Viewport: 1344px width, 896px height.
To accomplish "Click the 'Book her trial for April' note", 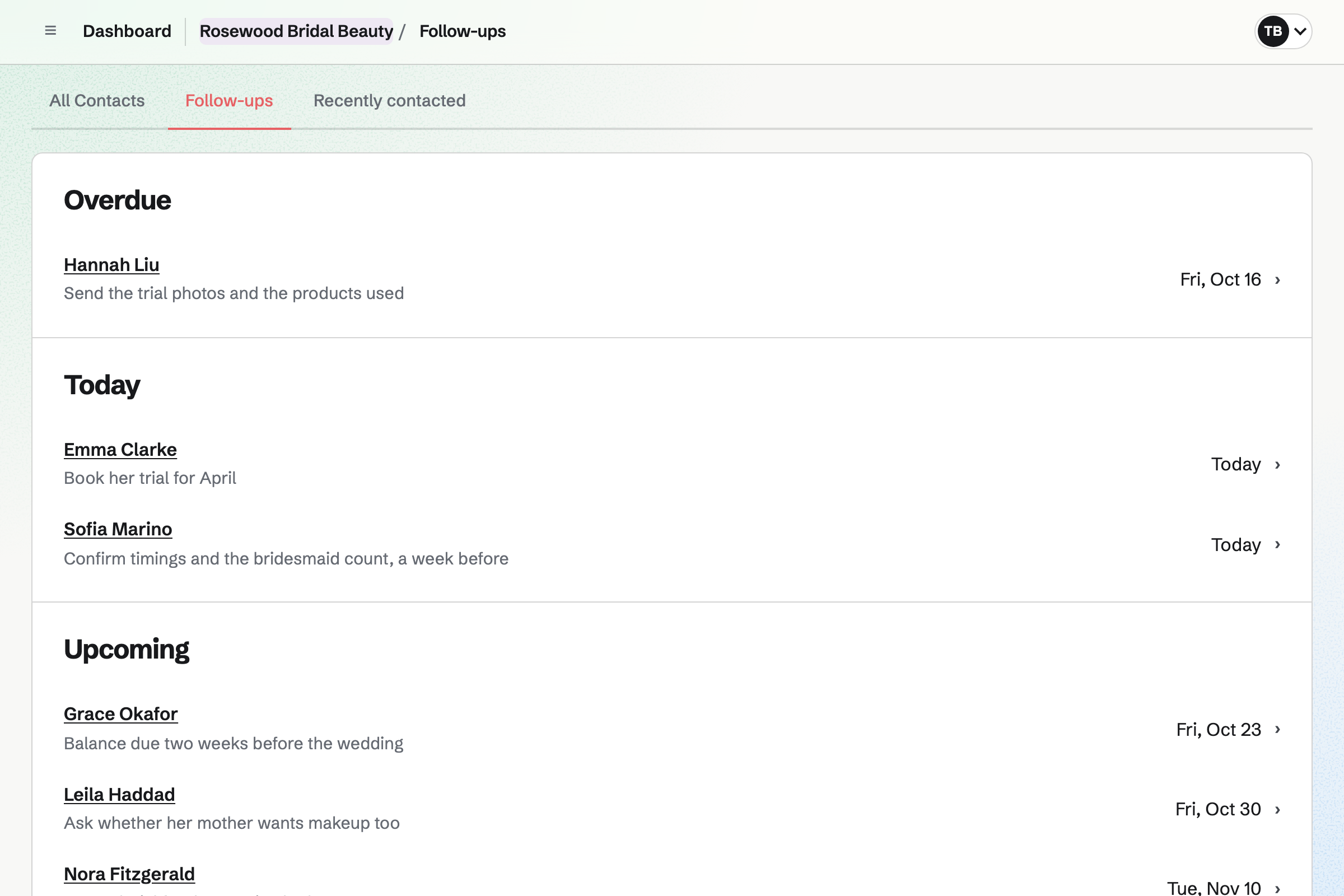I will tap(150, 478).
